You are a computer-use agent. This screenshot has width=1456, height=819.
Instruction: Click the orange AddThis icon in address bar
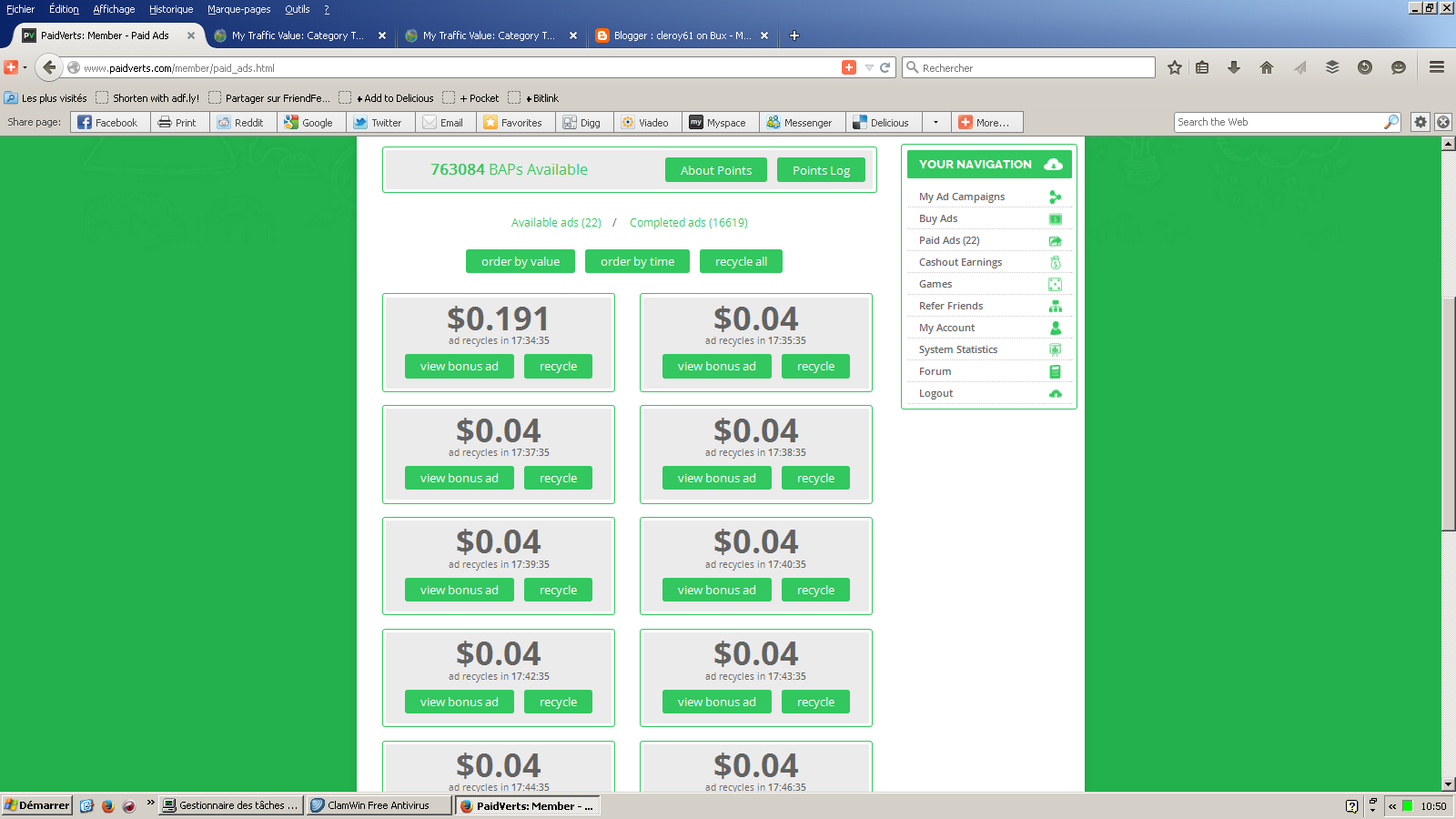[x=849, y=67]
